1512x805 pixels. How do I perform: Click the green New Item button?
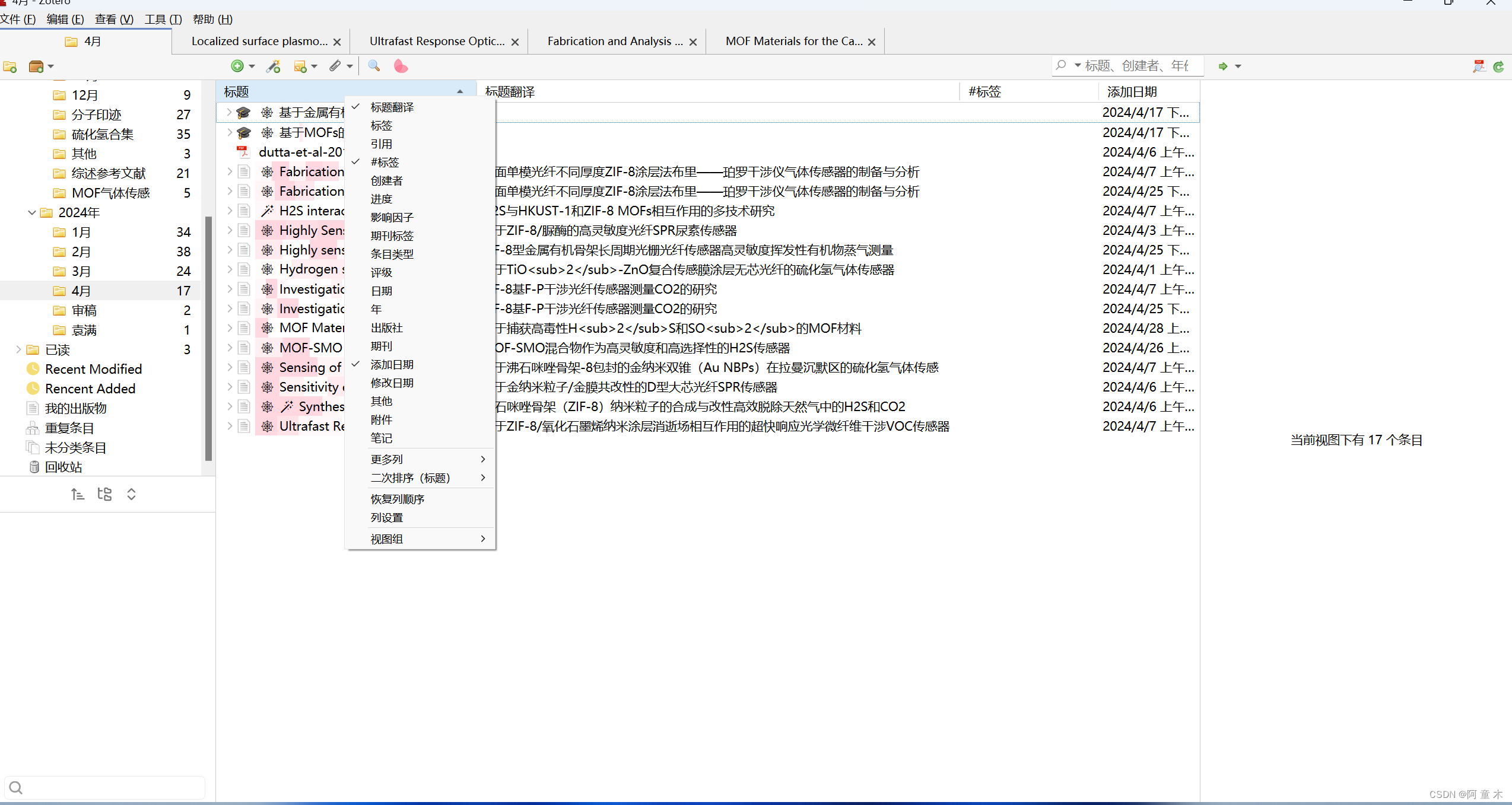tap(237, 66)
